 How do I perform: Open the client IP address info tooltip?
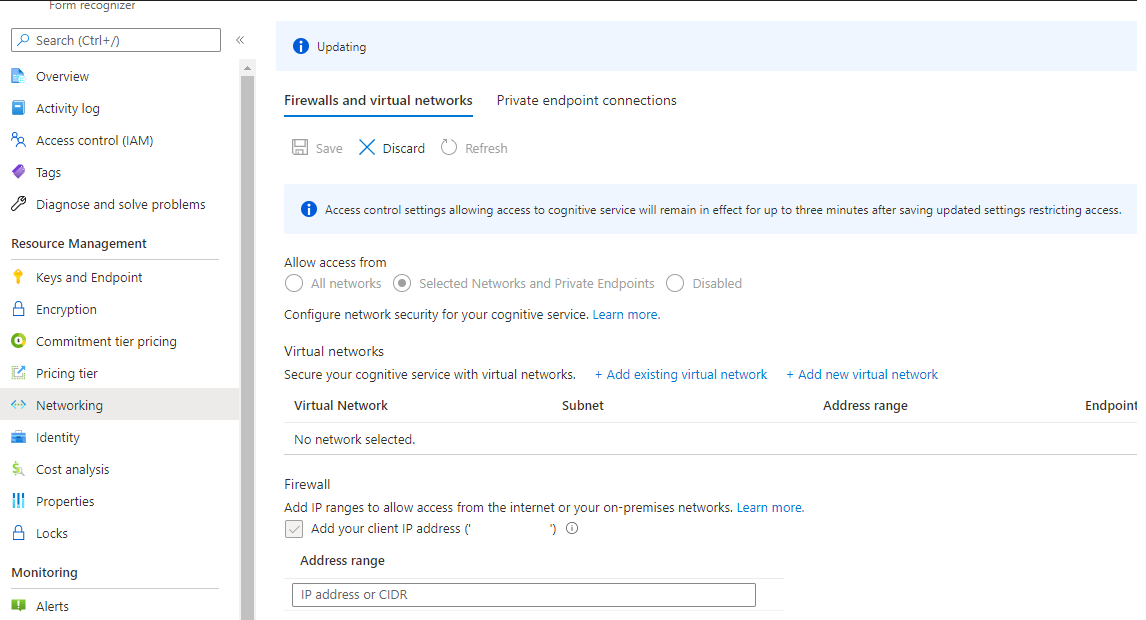pyautogui.click(x=571, y=528)
